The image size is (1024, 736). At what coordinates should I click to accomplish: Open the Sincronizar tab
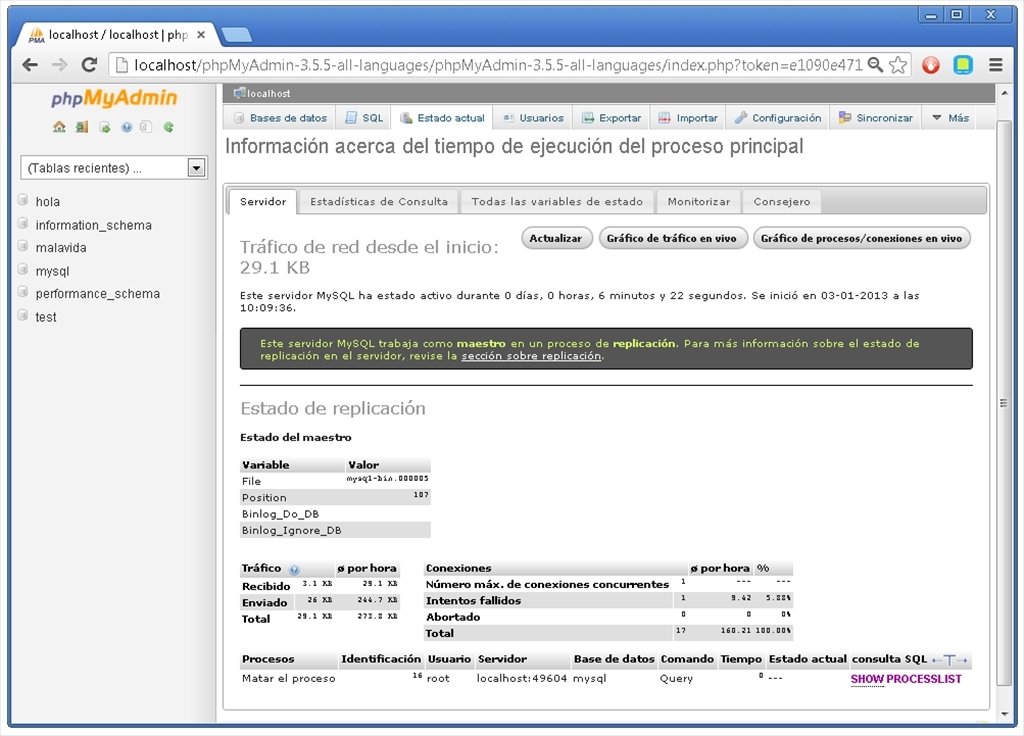point(876,118)
